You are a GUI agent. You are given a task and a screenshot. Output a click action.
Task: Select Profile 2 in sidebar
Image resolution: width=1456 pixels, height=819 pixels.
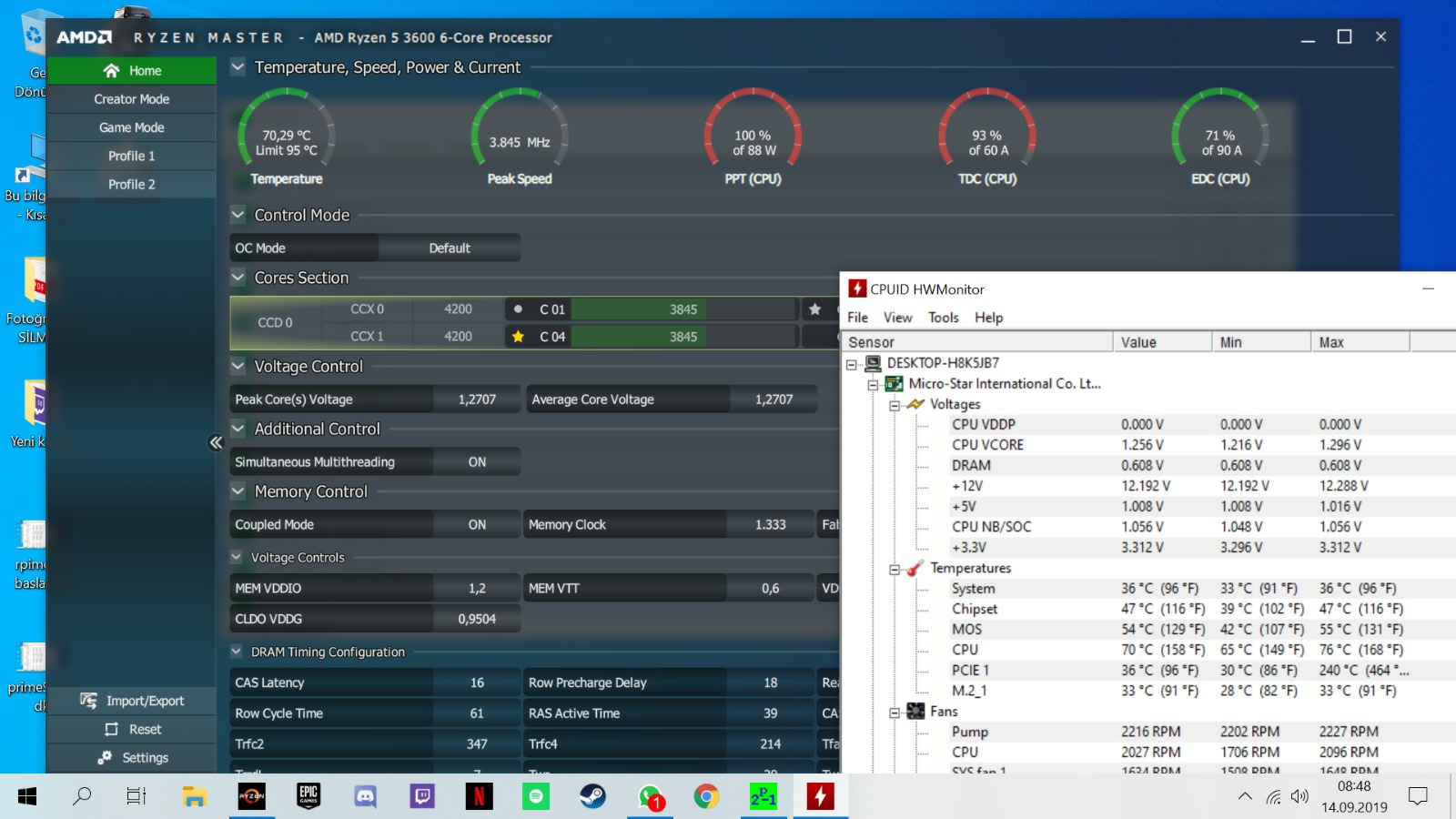pyautogui.click(x=132, y=184)
